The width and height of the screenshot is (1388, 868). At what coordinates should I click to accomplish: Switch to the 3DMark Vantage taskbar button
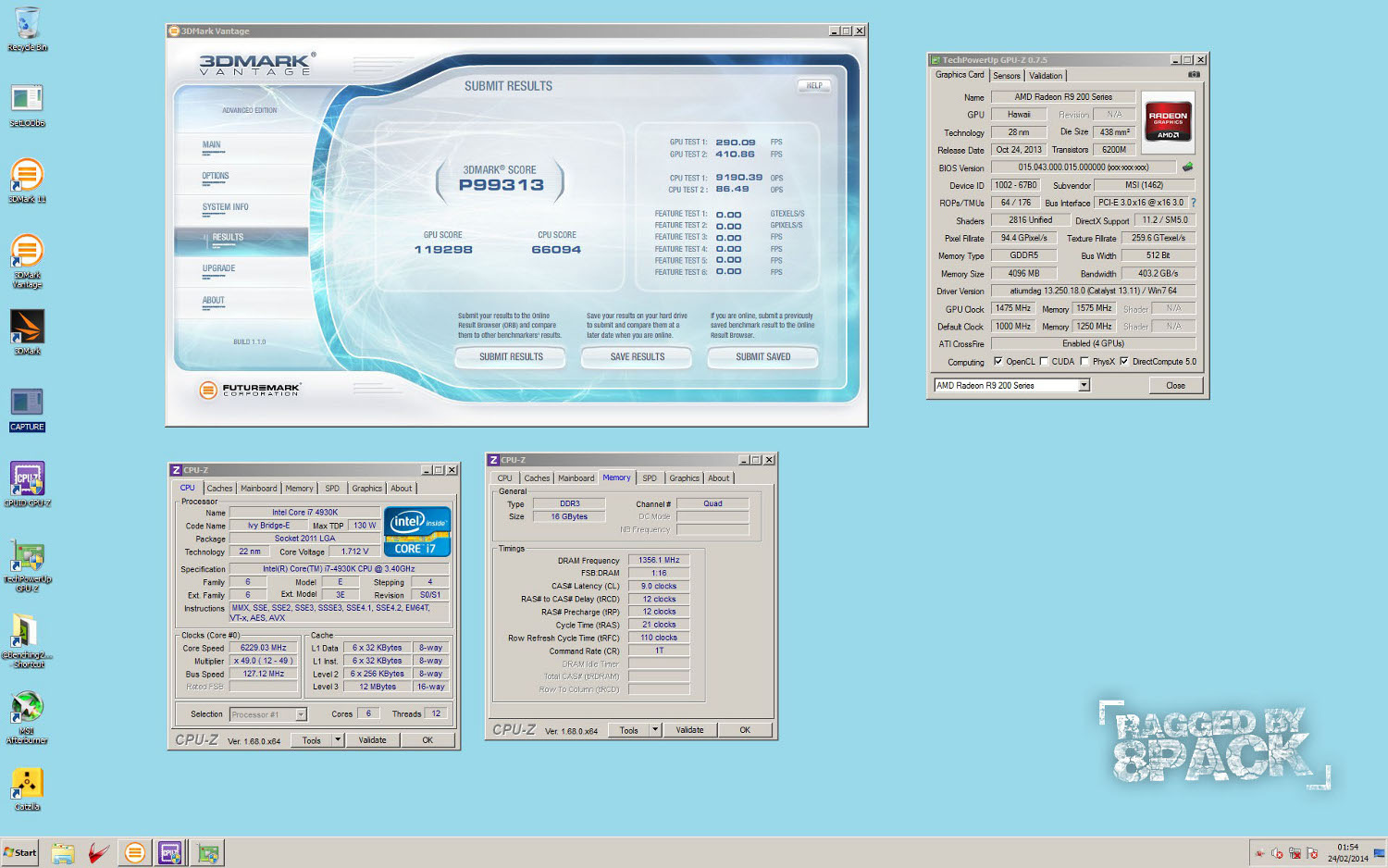coord(135,853)
